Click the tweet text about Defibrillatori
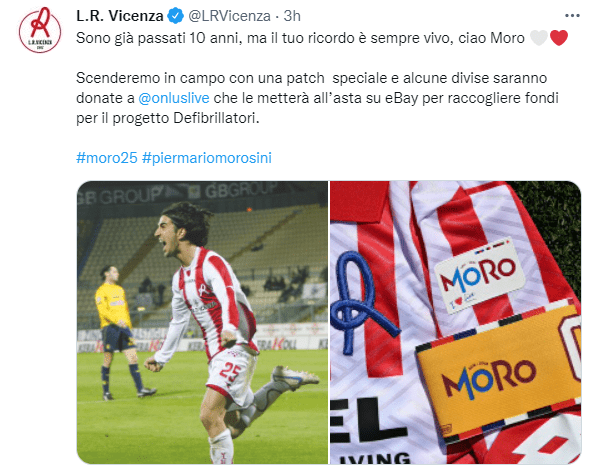597x471 pixels. (317, 98)
